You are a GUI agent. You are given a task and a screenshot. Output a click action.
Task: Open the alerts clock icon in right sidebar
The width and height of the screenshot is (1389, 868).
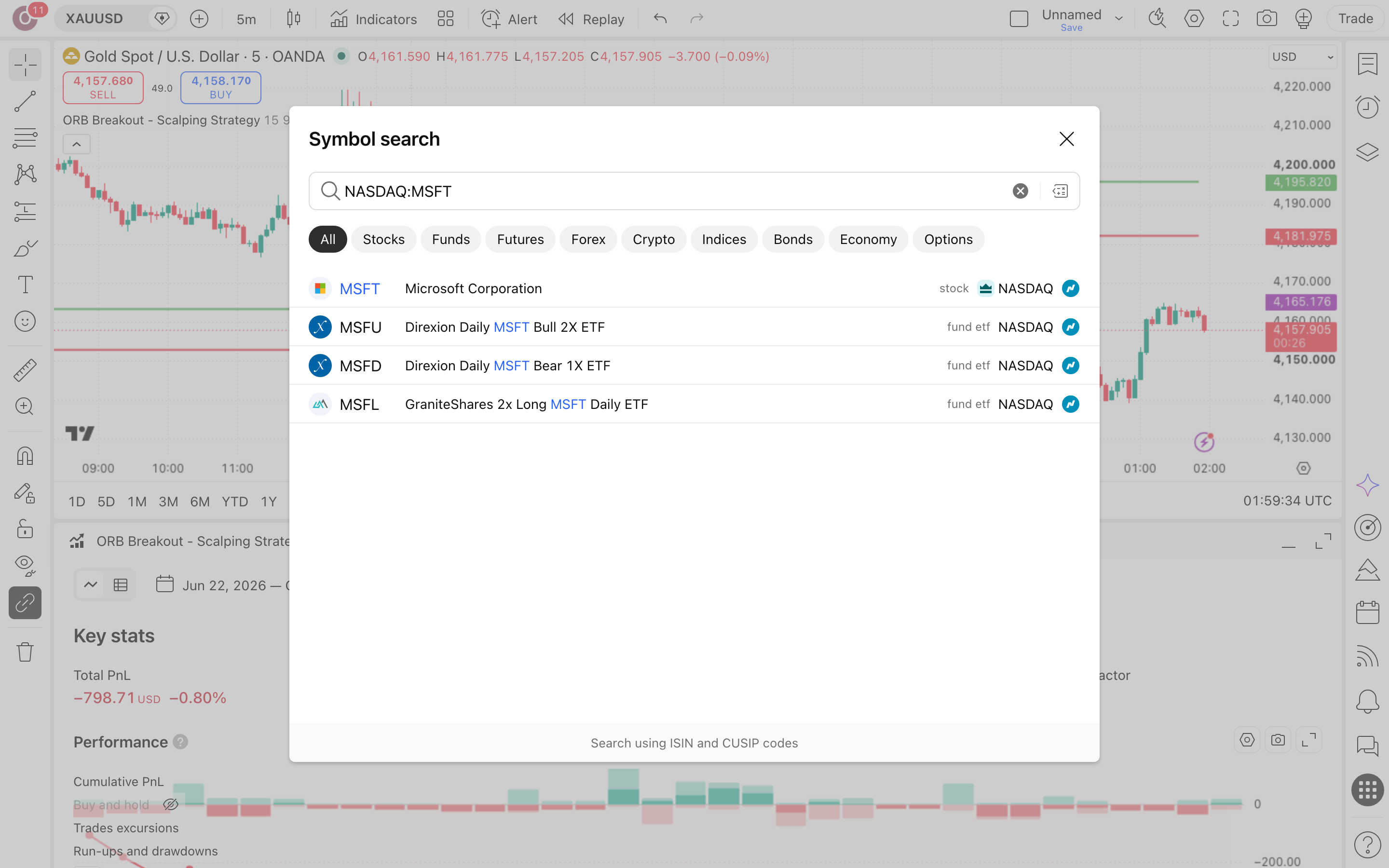(x=1367, y=107)
